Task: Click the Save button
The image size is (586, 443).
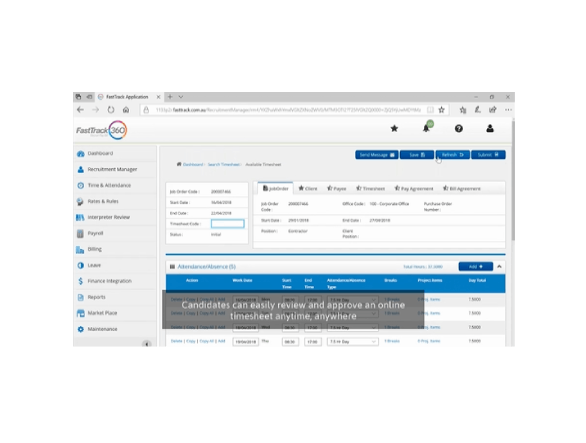Action: [417, 155]
